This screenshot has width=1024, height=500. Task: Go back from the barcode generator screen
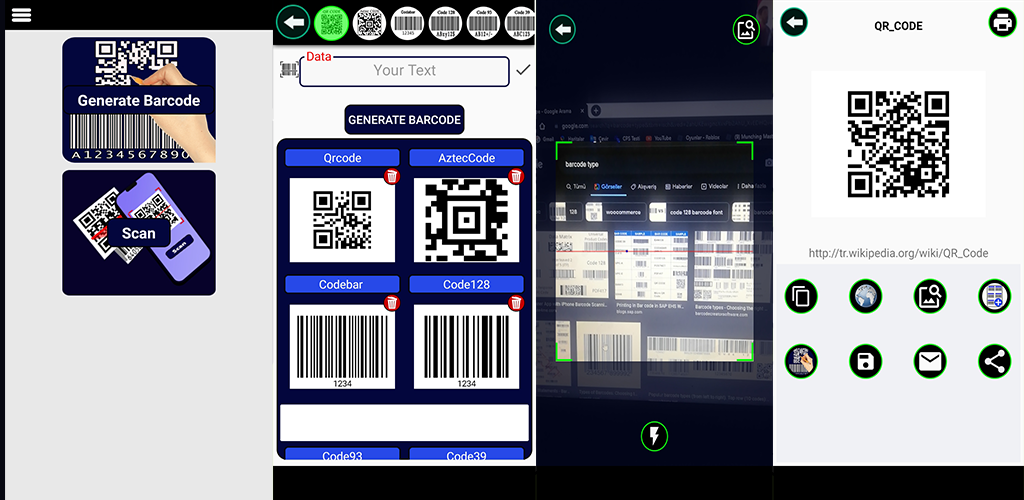pos(293,23)
